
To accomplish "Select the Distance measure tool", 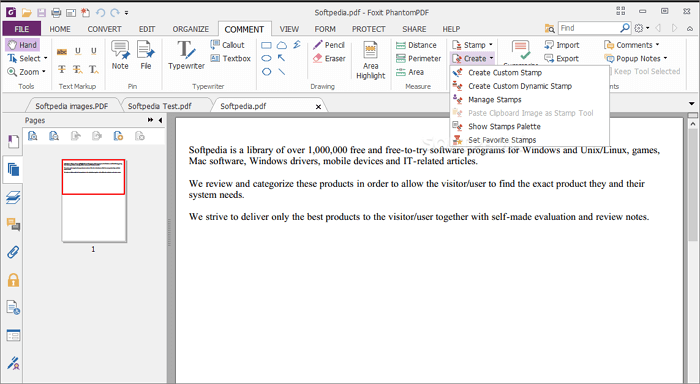I will tap(416, 45).
